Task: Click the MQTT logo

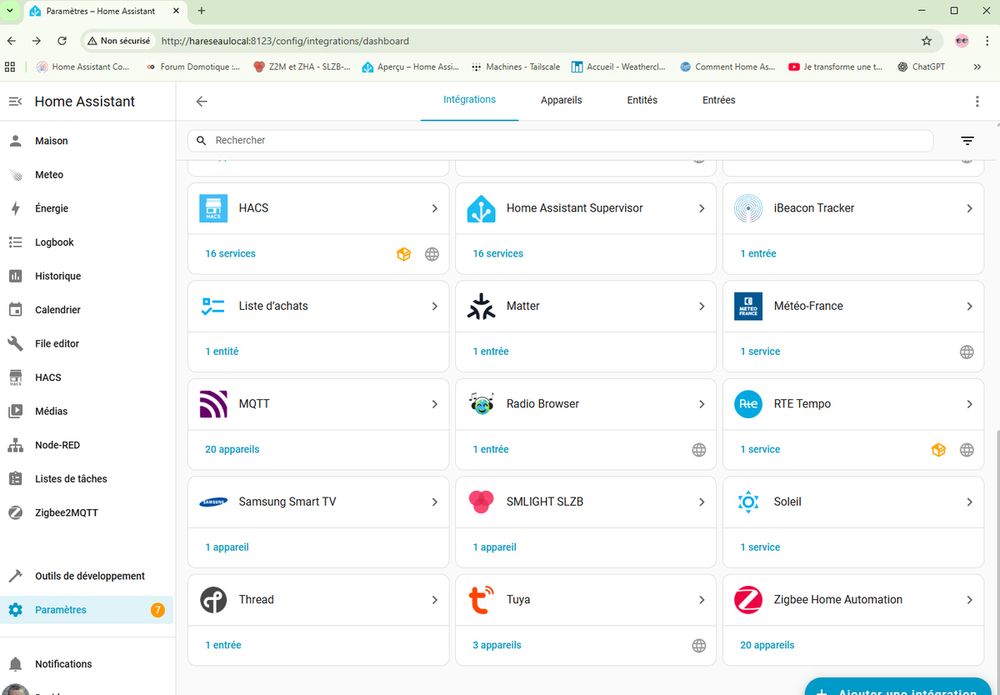Action: point(213,404)
